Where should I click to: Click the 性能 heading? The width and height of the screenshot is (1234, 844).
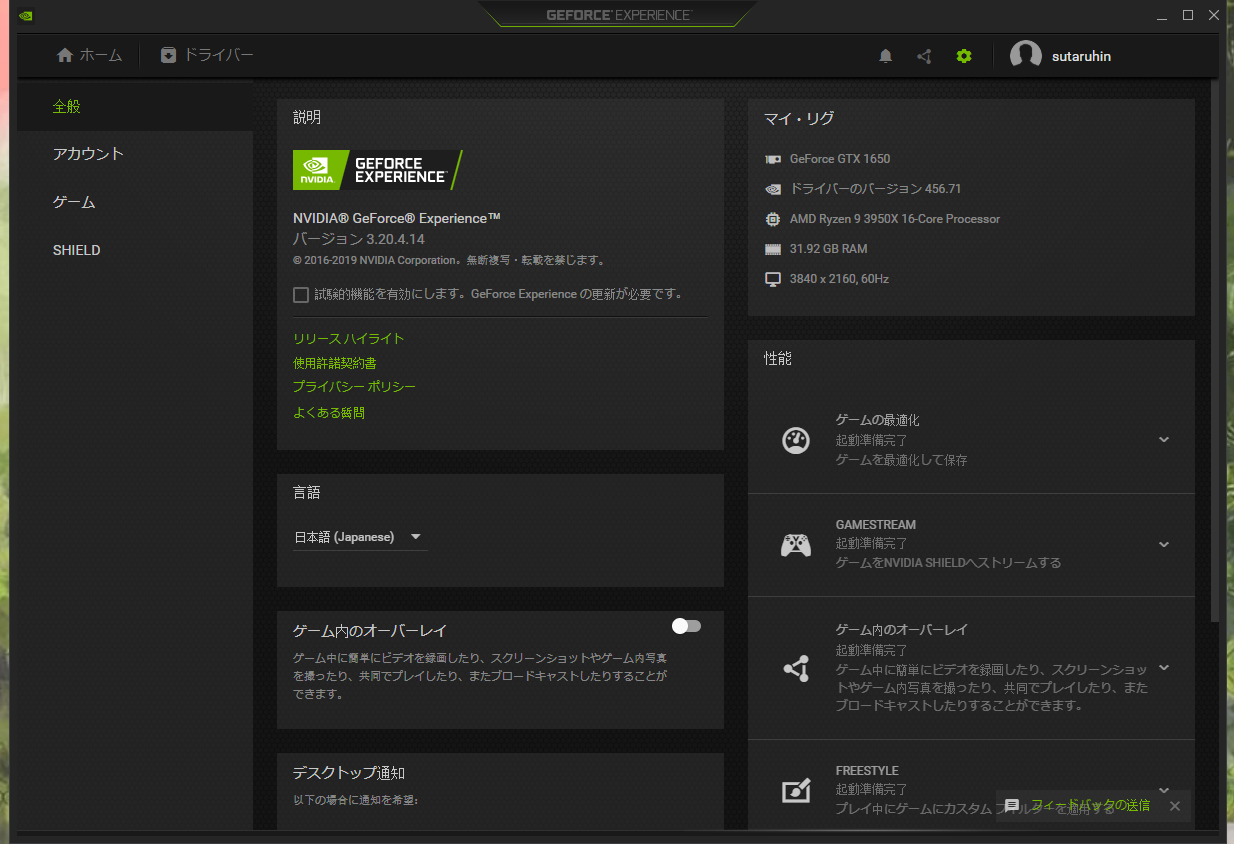pyautogui.click(x=778, y=358)
